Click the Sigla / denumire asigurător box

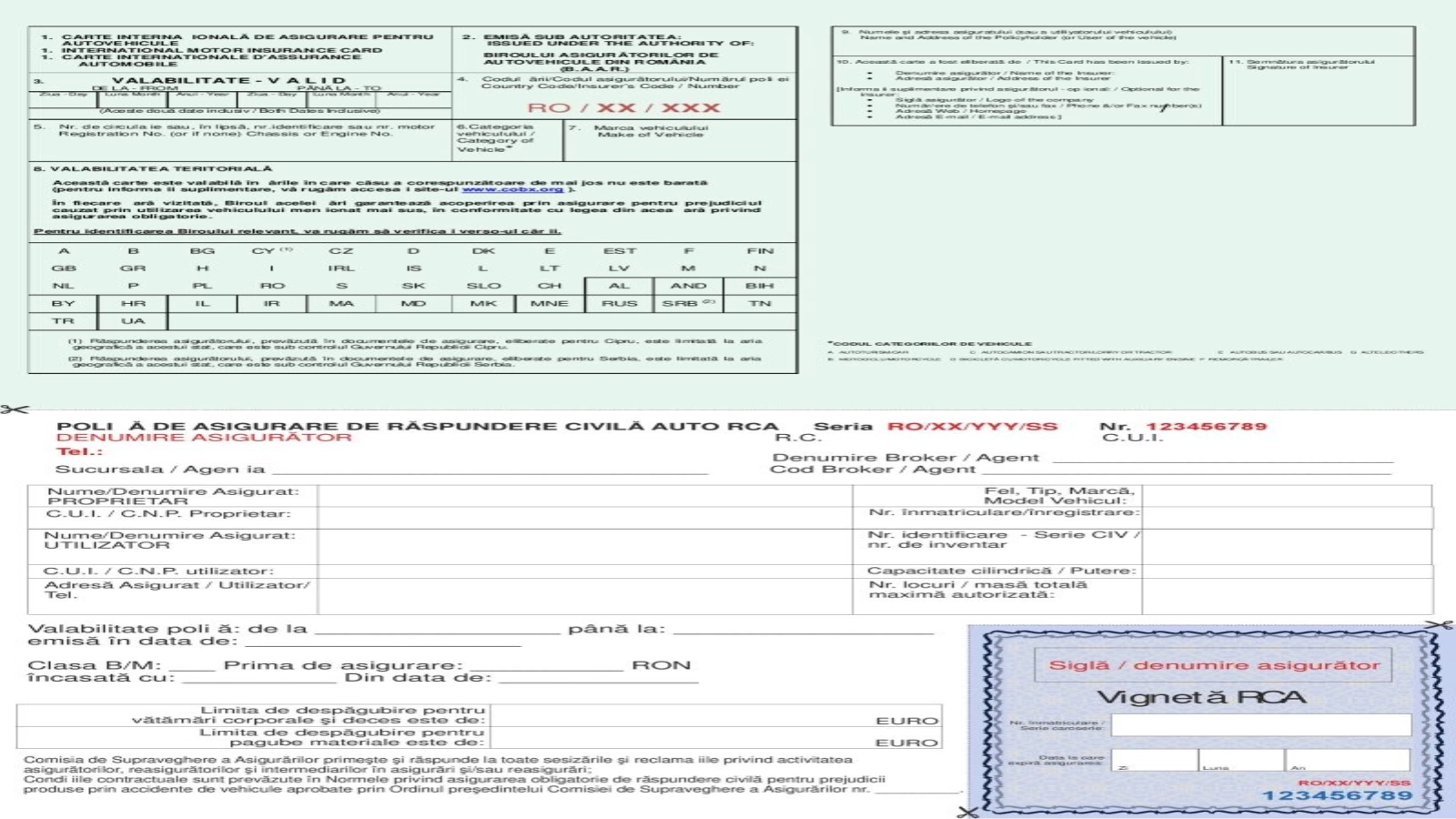point(1213,665)
